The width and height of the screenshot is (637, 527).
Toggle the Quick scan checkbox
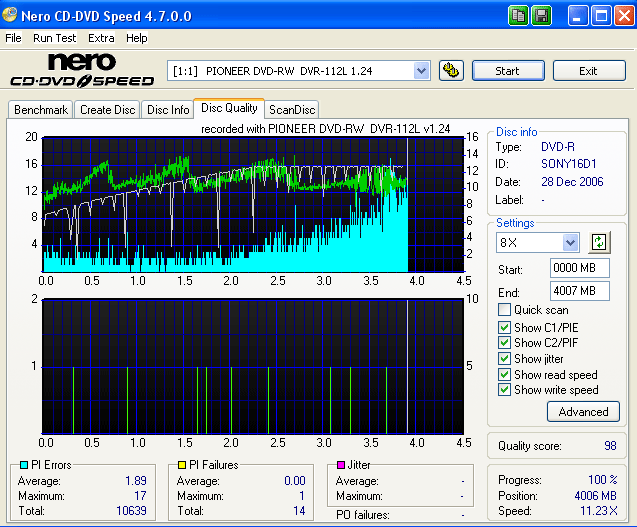504,310
